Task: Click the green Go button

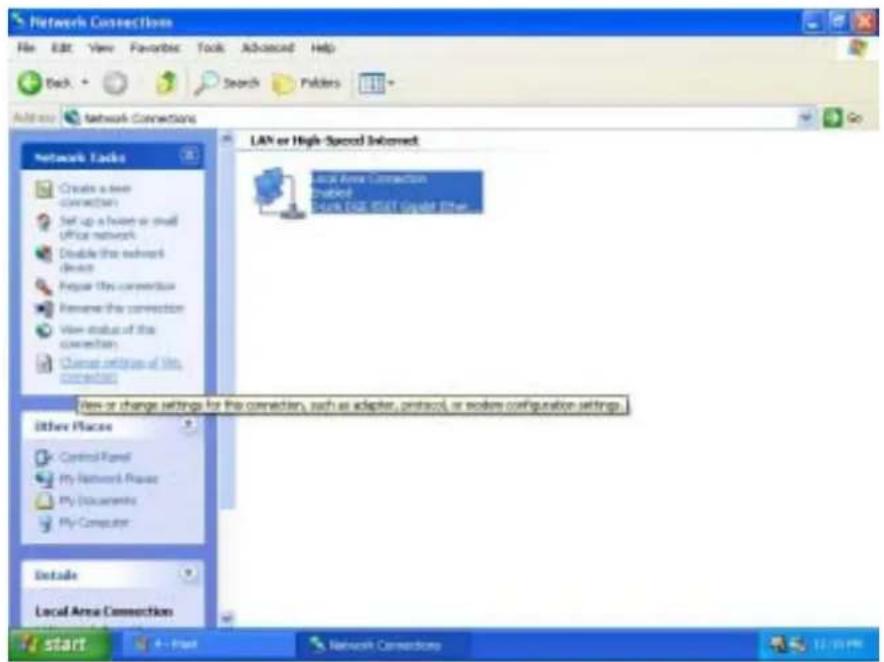Action: click(842, 118)
